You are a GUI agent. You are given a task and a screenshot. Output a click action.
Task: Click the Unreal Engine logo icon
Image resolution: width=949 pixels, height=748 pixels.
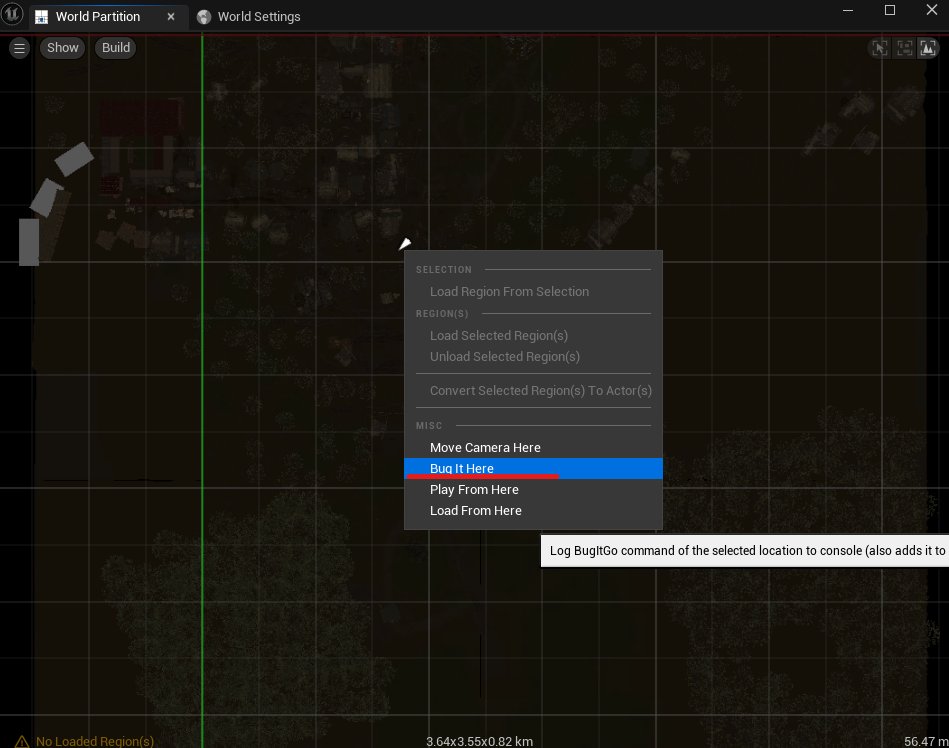coord(11,13)
